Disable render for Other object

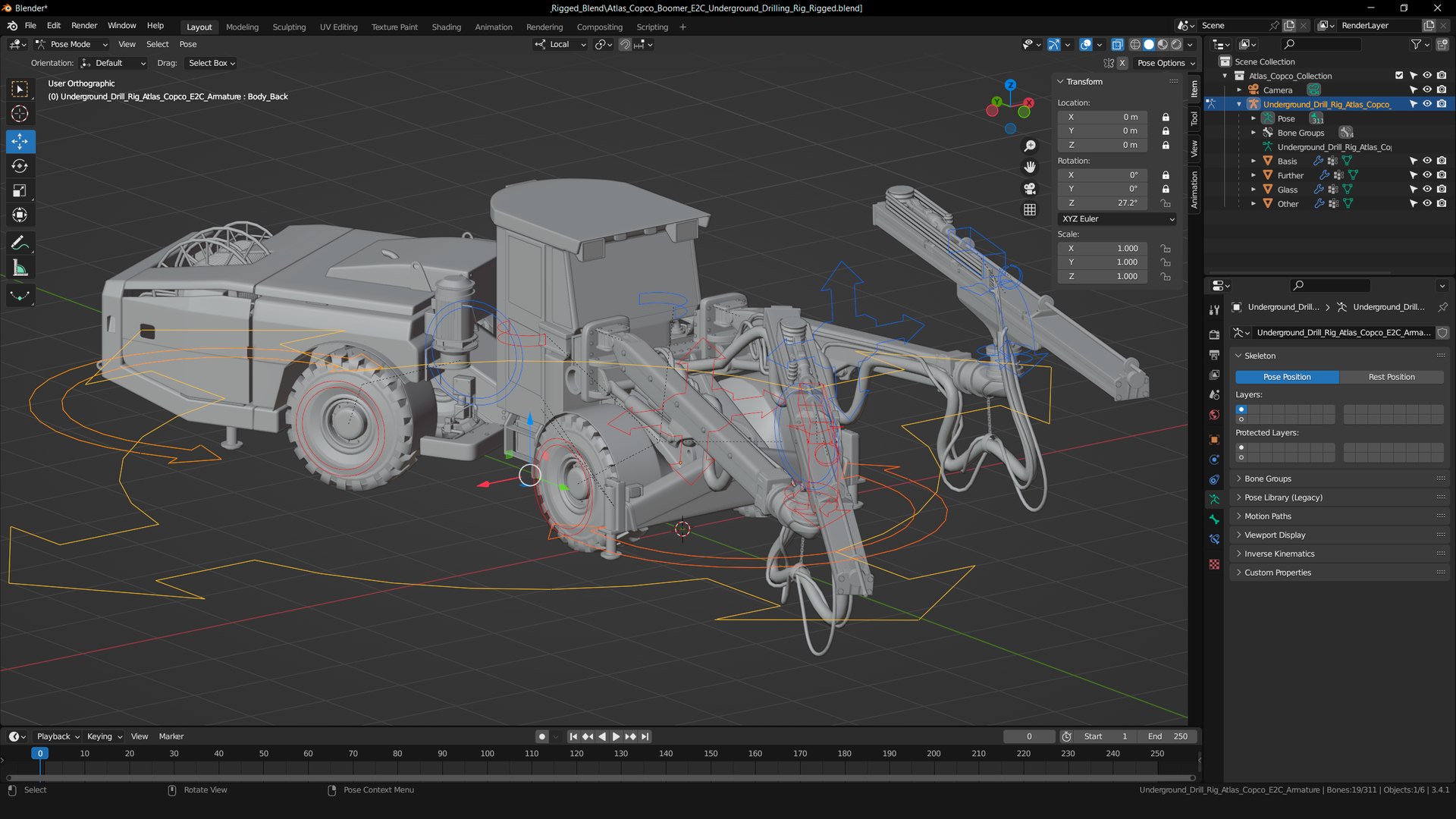(1442, 204)
